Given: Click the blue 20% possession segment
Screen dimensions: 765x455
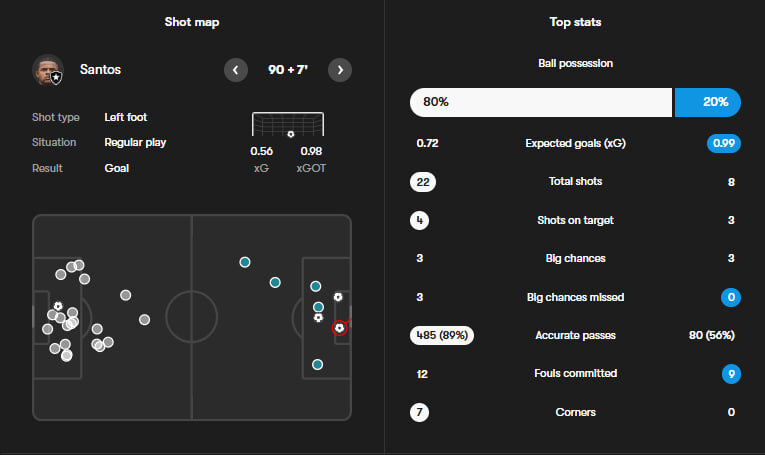Looking at the screenshot, I should 708,102.
